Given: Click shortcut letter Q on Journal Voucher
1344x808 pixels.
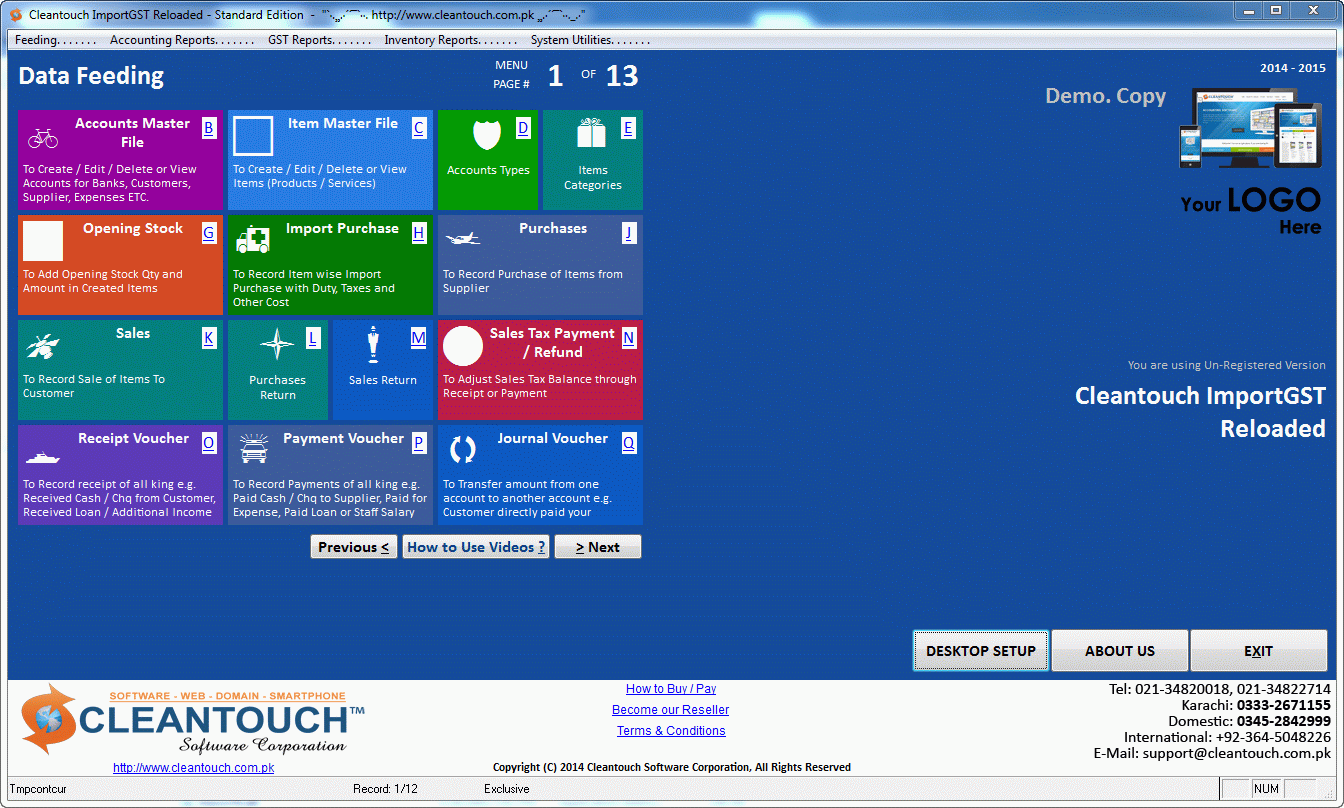Looking at the screenshot, I should pyautogui.click(x=629, y=443).
